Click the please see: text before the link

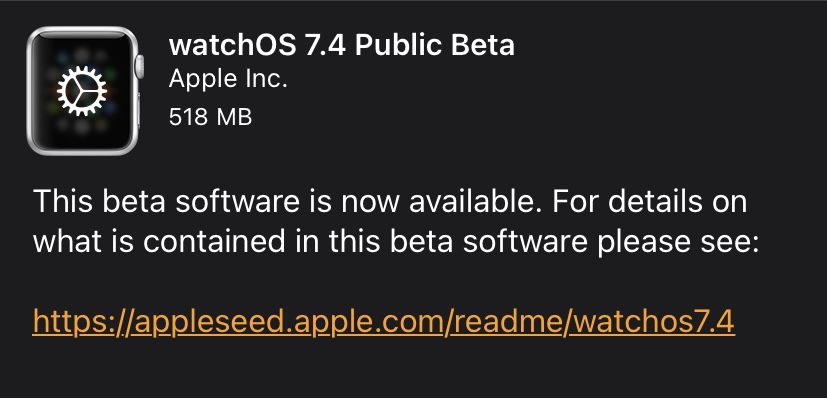[678, 243]
